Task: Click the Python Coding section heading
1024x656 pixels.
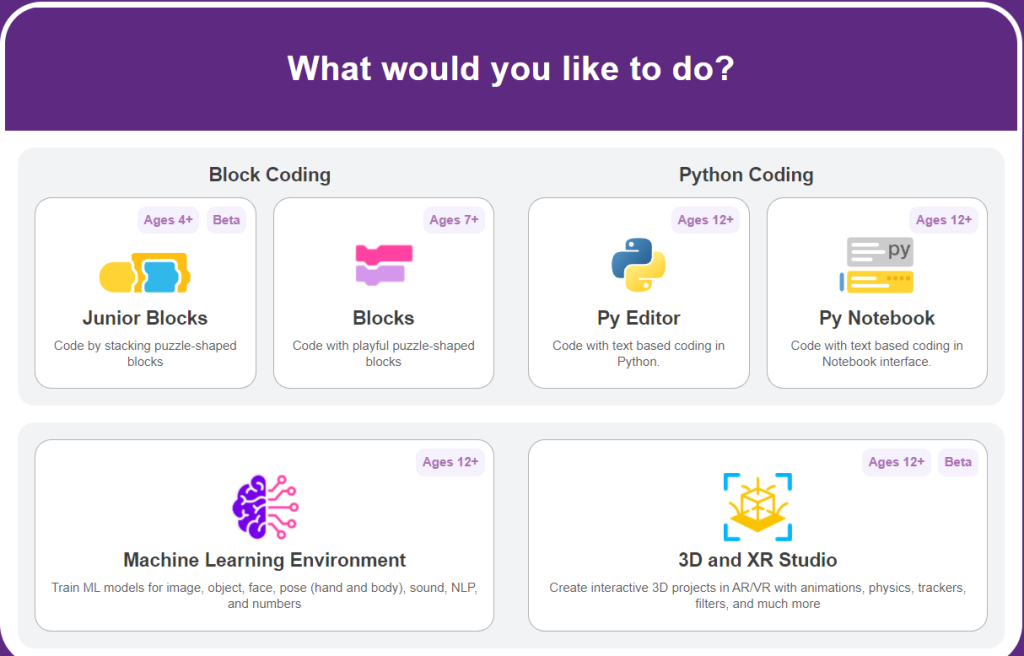Action: [x=746, y=175]
